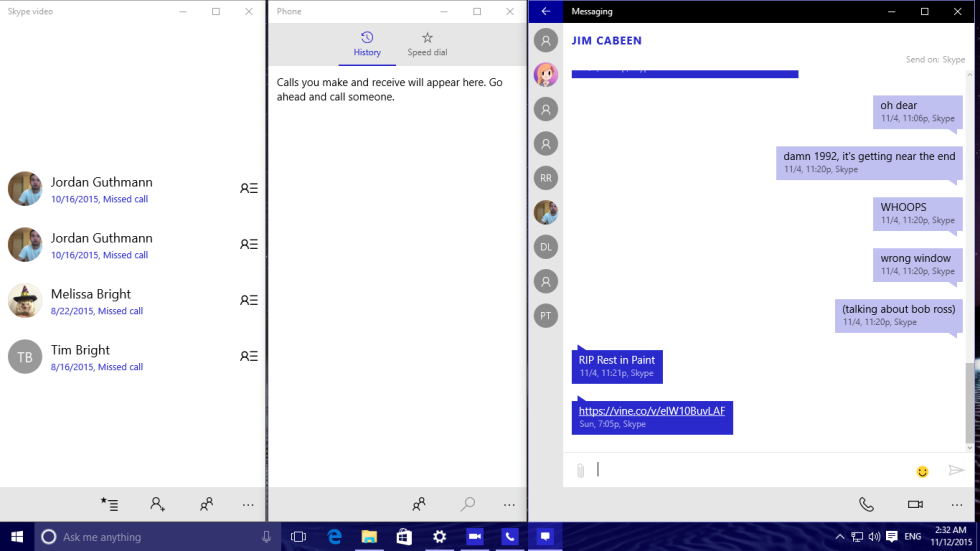Click Melissa Bright avatar thumbnail

(x=25, y=300)
